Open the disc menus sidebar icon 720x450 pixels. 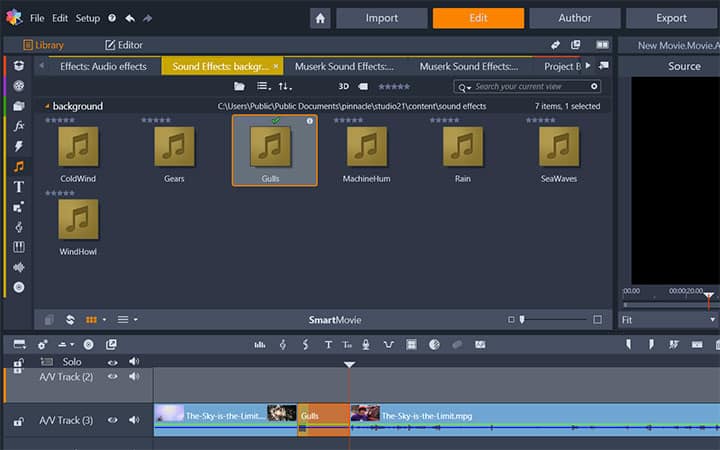[19, 287]
